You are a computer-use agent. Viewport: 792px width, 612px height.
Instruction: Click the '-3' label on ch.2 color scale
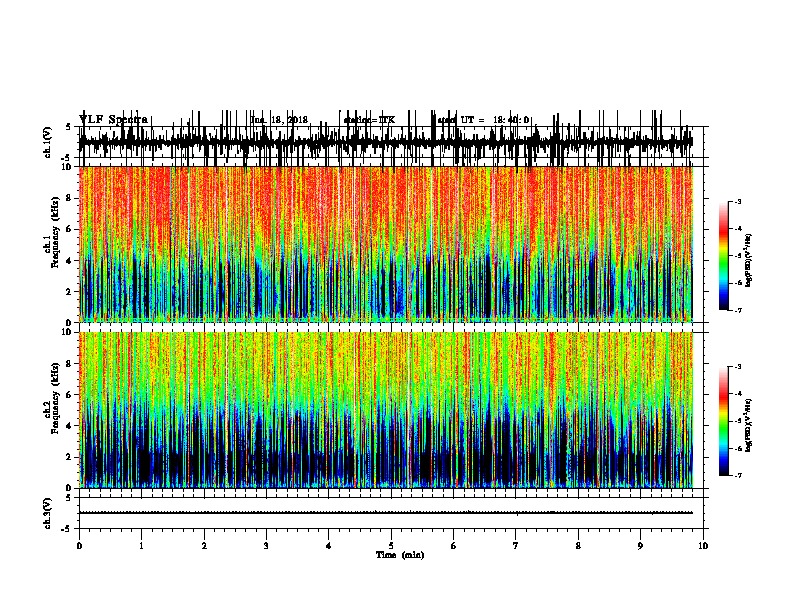737,367
